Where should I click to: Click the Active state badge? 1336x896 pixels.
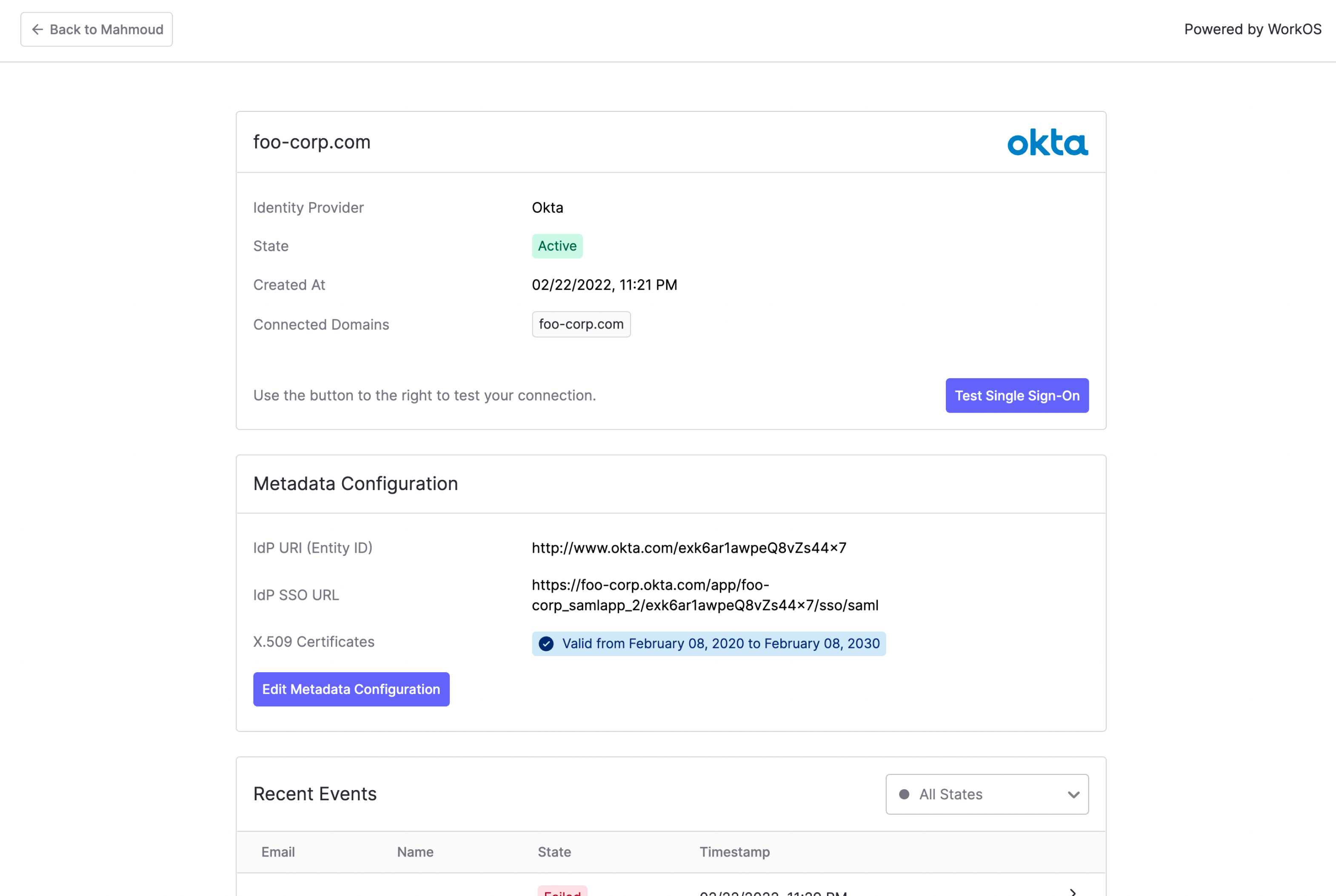pyautogui.click(x=557, y=246)
